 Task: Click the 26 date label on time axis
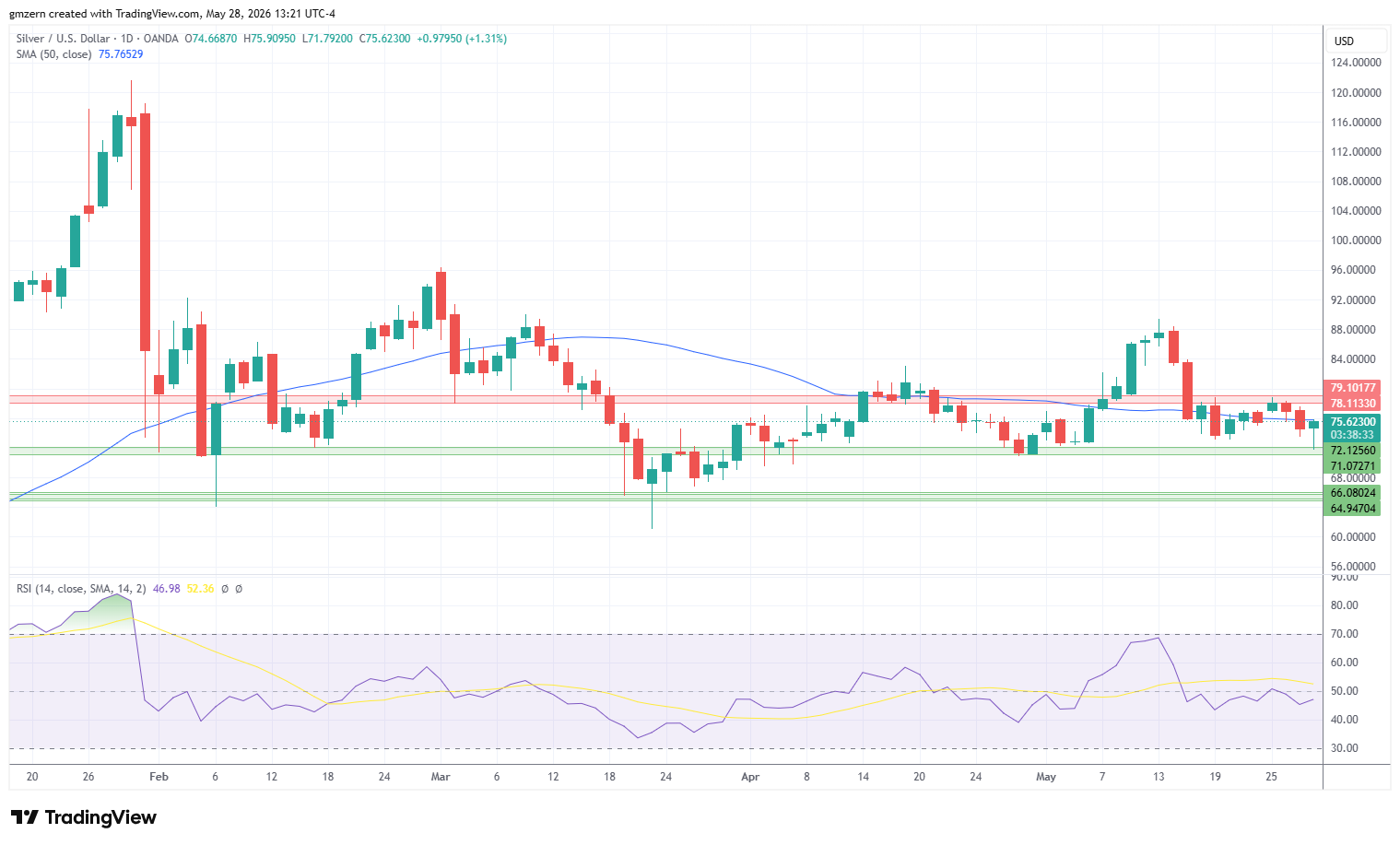(x=88, y=777)
